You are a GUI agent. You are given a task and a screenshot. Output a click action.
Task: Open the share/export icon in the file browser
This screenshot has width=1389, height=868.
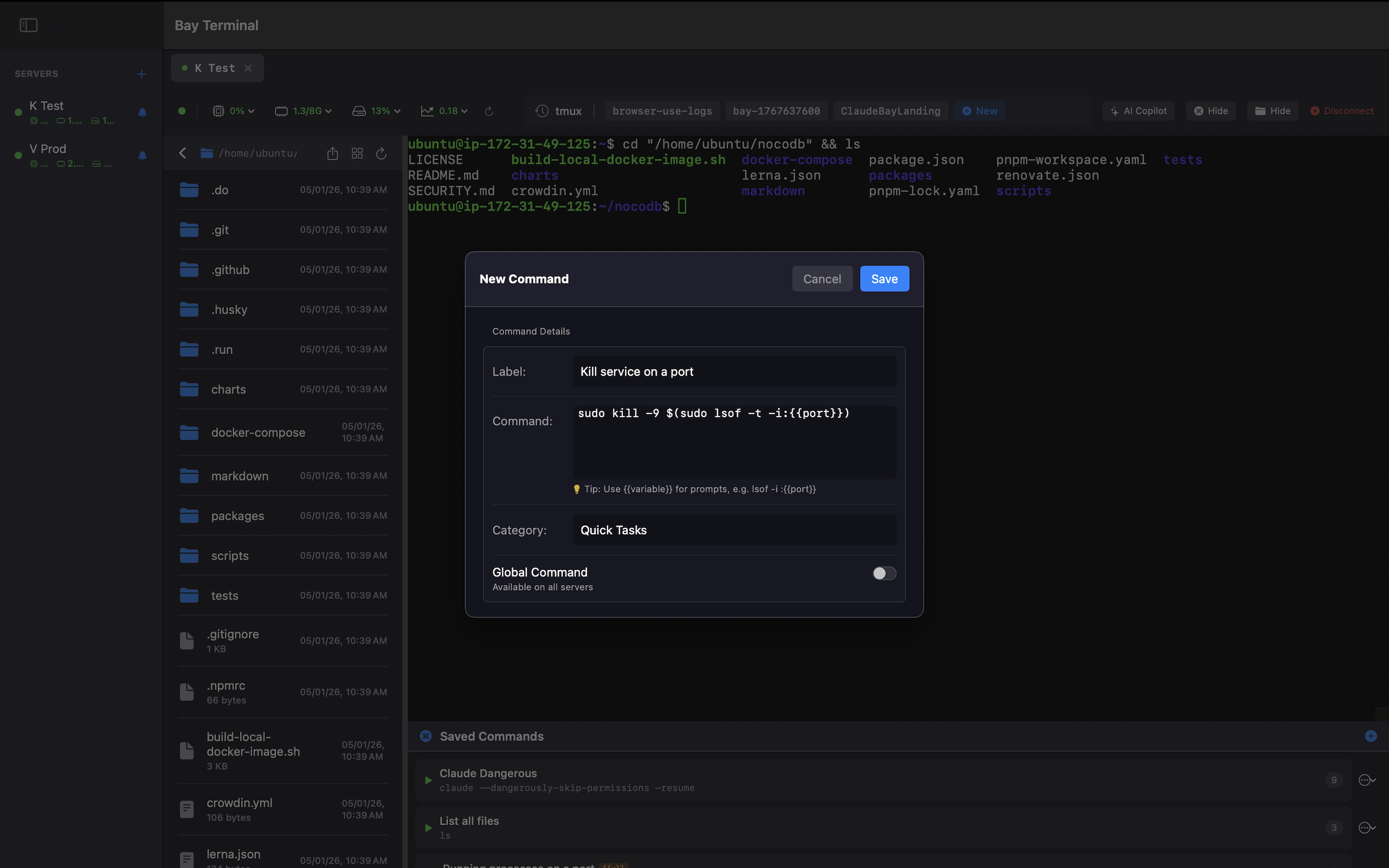point(333,154)
